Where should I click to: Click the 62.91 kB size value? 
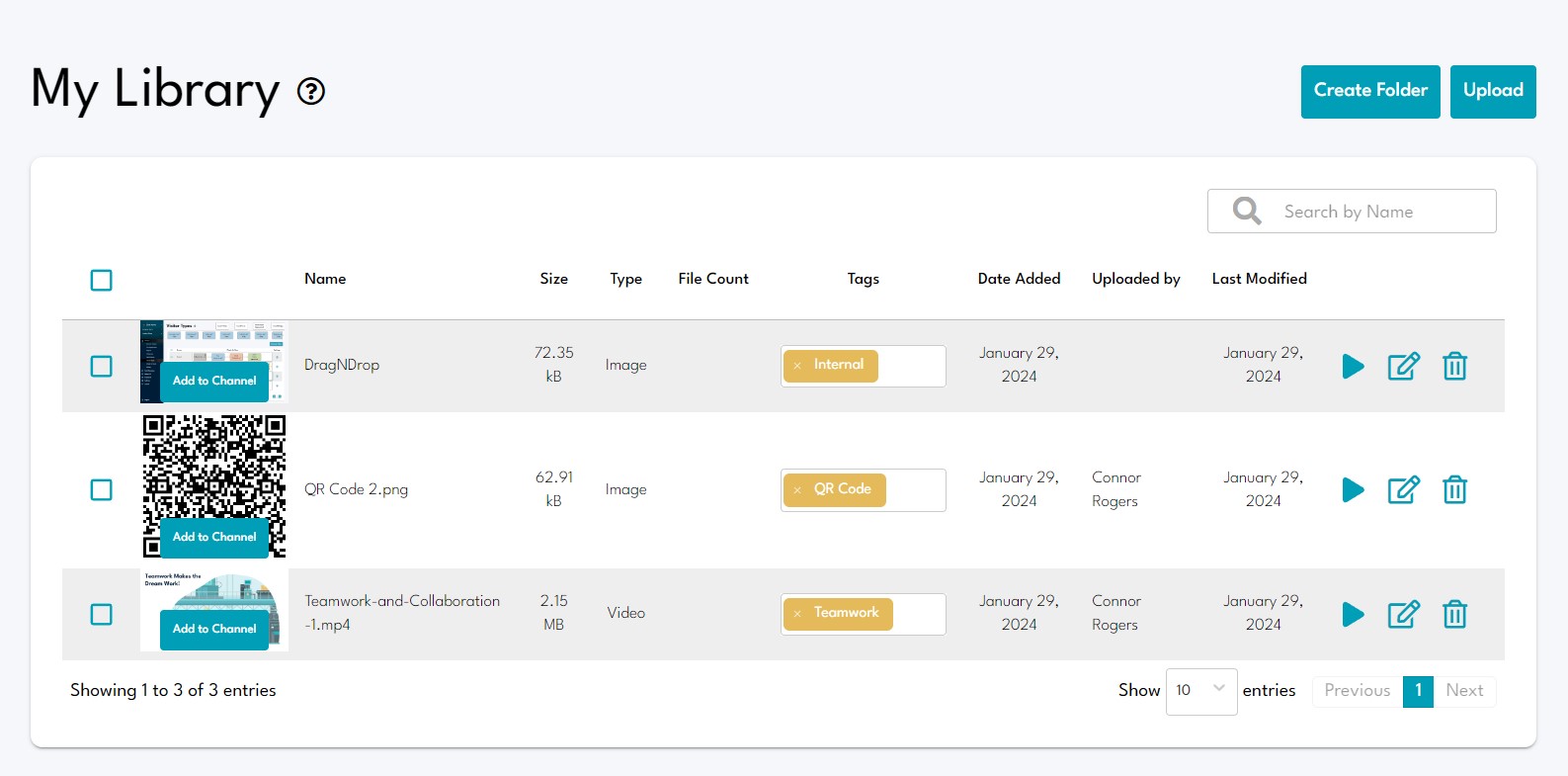coord(553,489)
